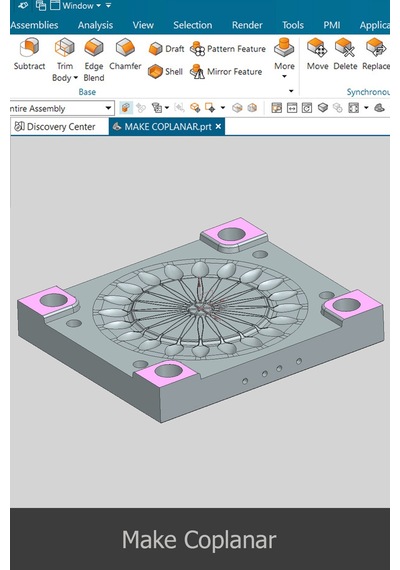Expand the arrow beside the selection filter list icon
Image resolution: width=400 pixels, height=570 pixels.
click(x=167, y=108)
